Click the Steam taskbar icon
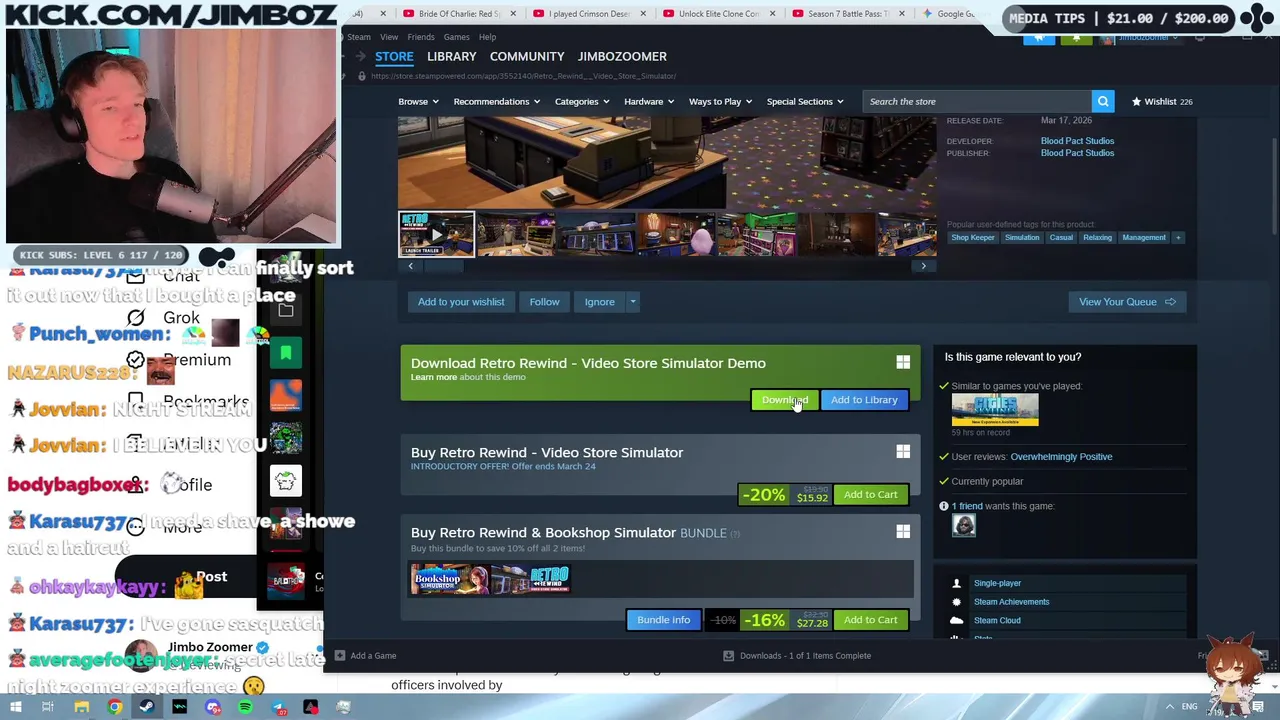This screenshot has height=720, width=1280. [147, 707]
